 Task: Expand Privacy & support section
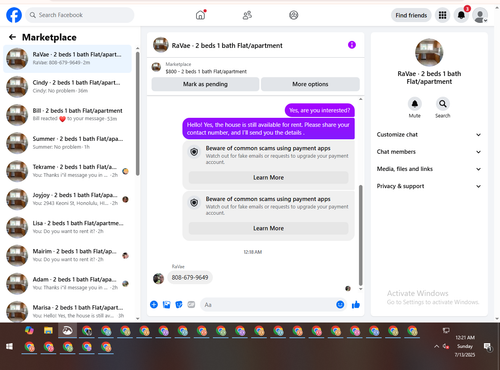[429, 186]
